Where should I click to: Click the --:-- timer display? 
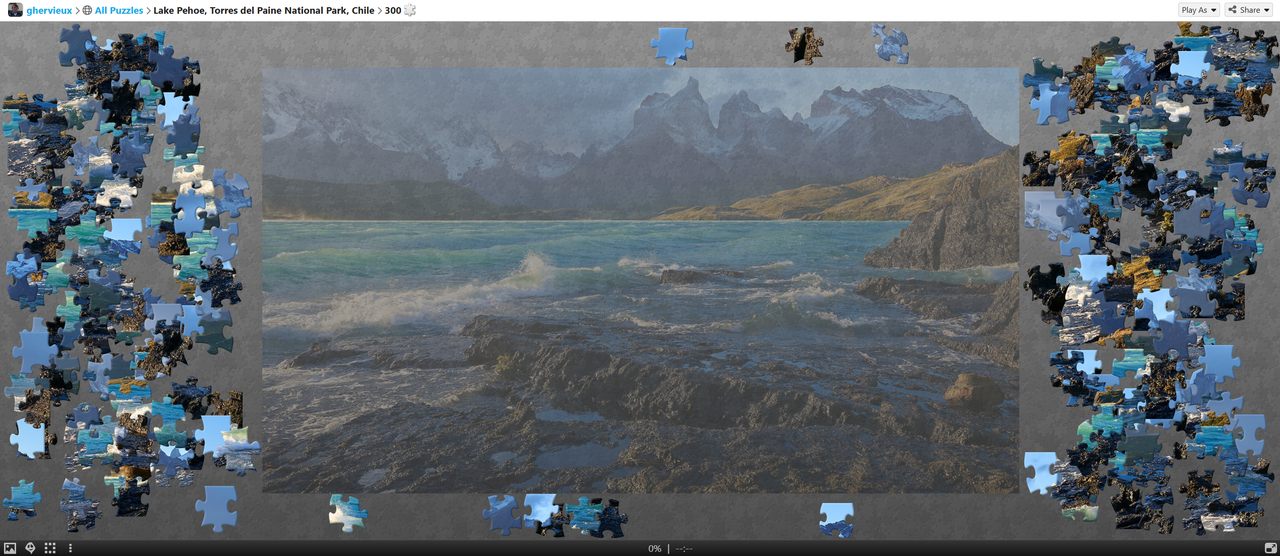[x=684, y=548]
